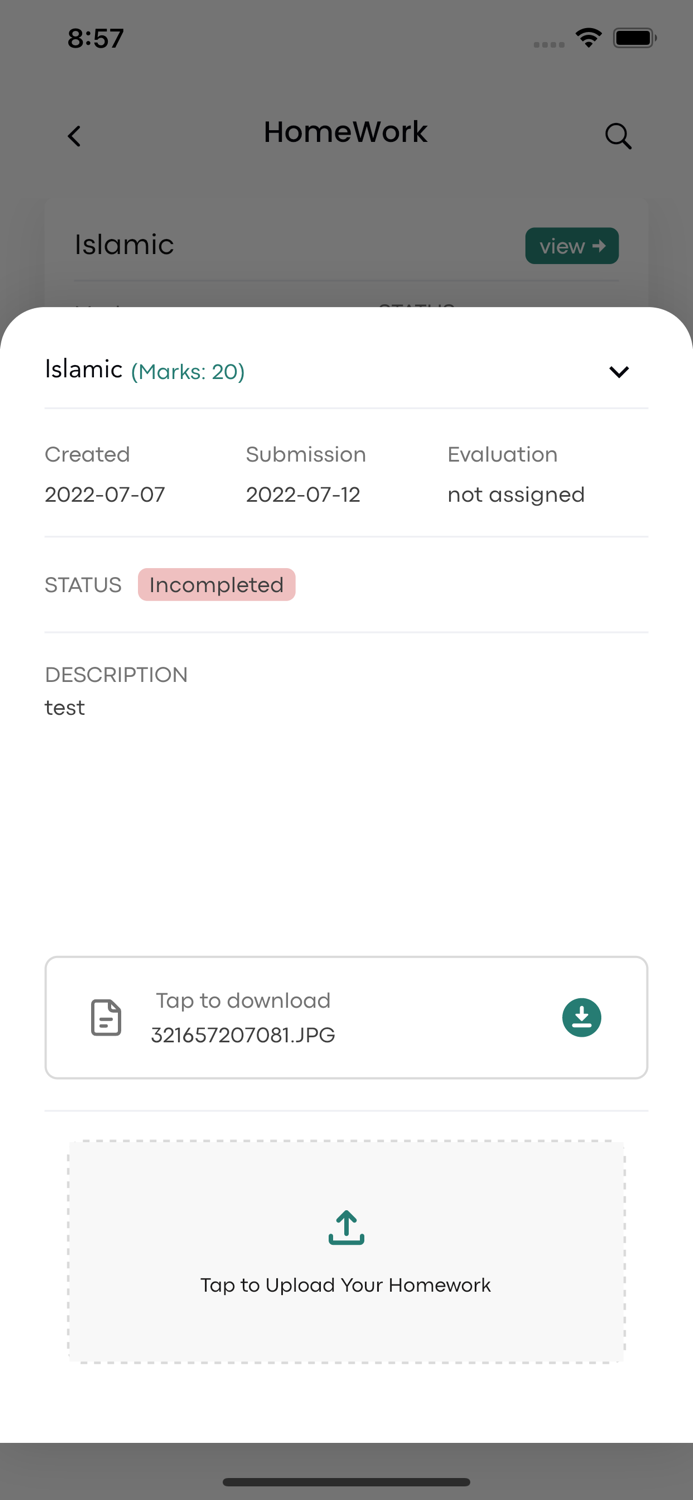Open search with the magnifier icon

pos(618,136)
